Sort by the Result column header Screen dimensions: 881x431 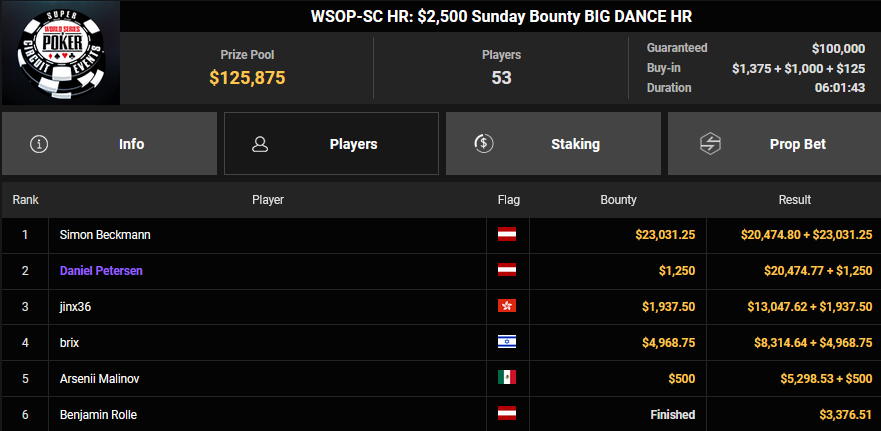tap(794, 200)
